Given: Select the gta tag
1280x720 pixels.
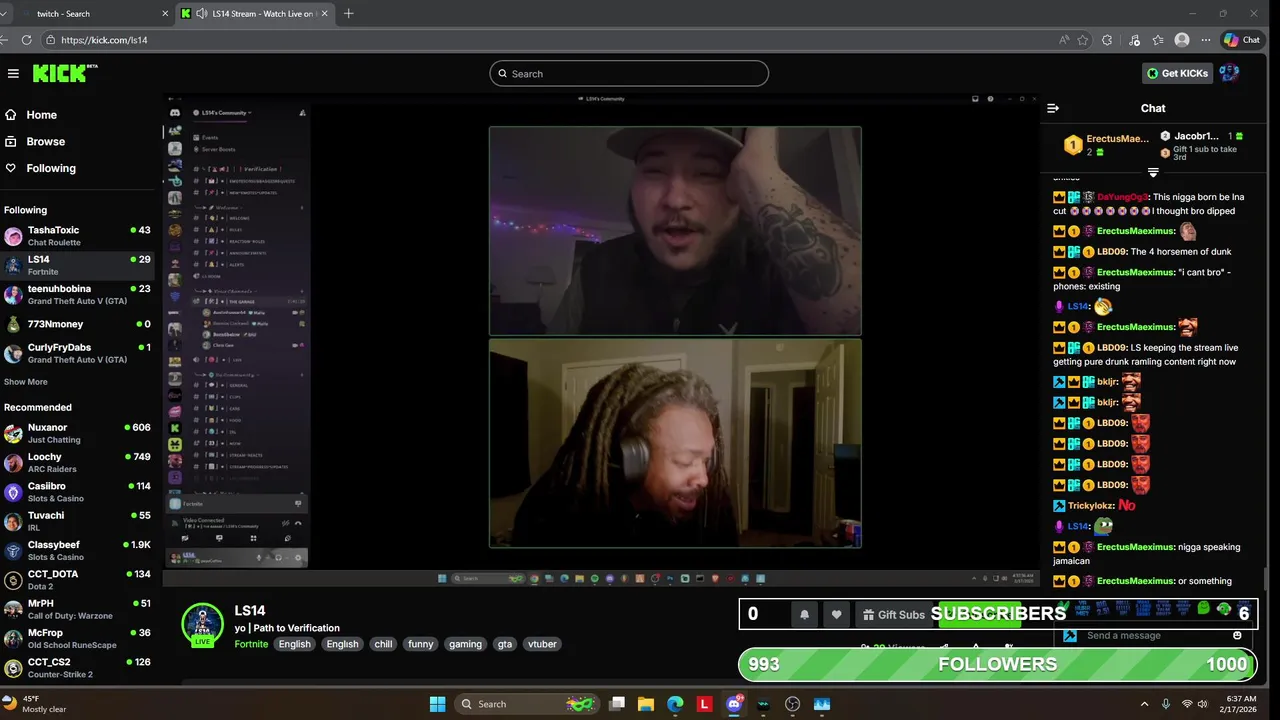Looking at the screenshot, I should [x=505, y=644].
